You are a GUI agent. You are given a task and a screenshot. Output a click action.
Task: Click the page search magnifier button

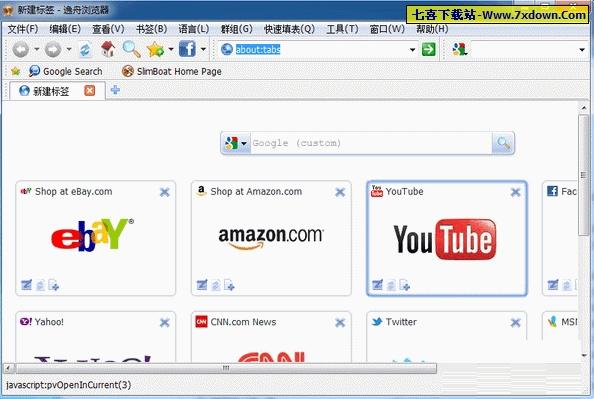[x=503, y=143]
